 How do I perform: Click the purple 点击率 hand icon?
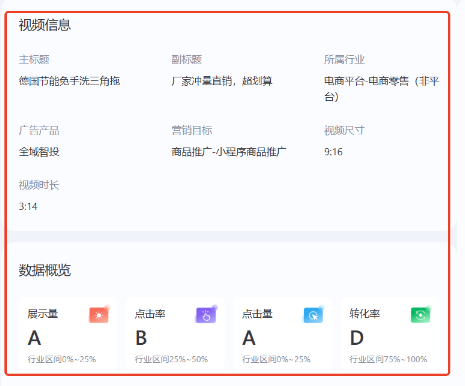[x=206, y=315]
